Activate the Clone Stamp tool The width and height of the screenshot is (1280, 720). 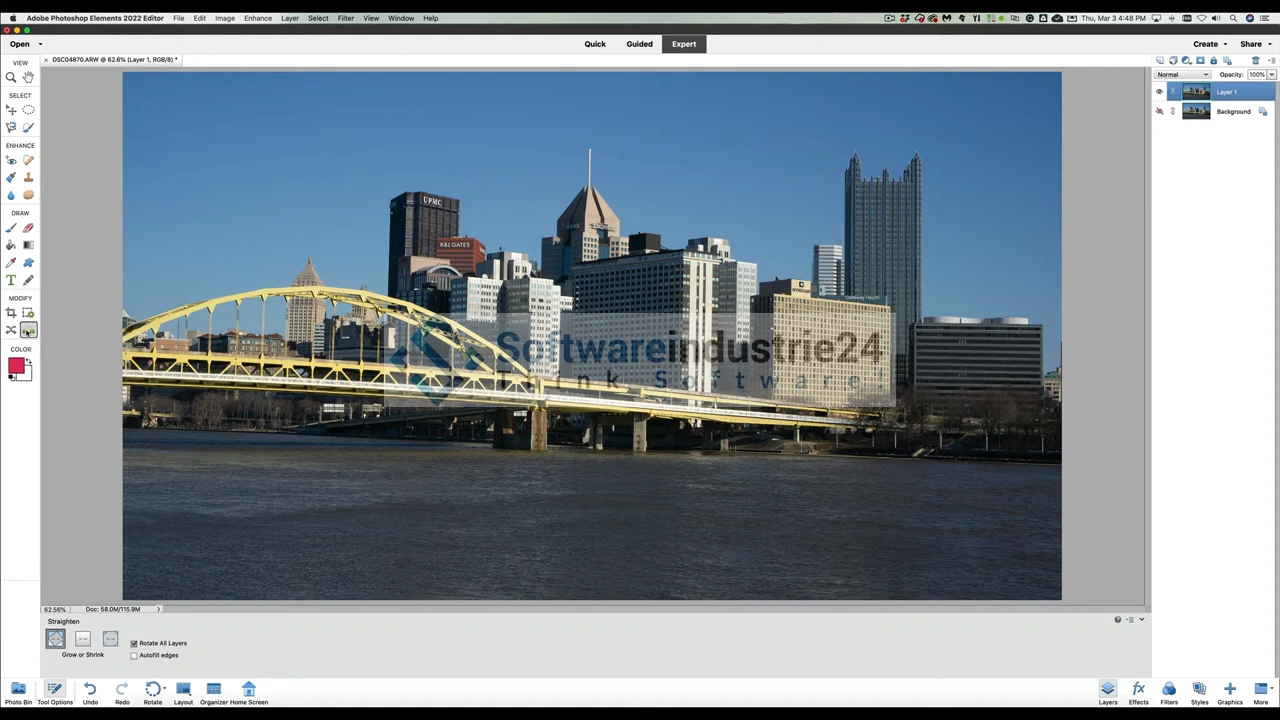pyautogui.click(x=28, y=177)
